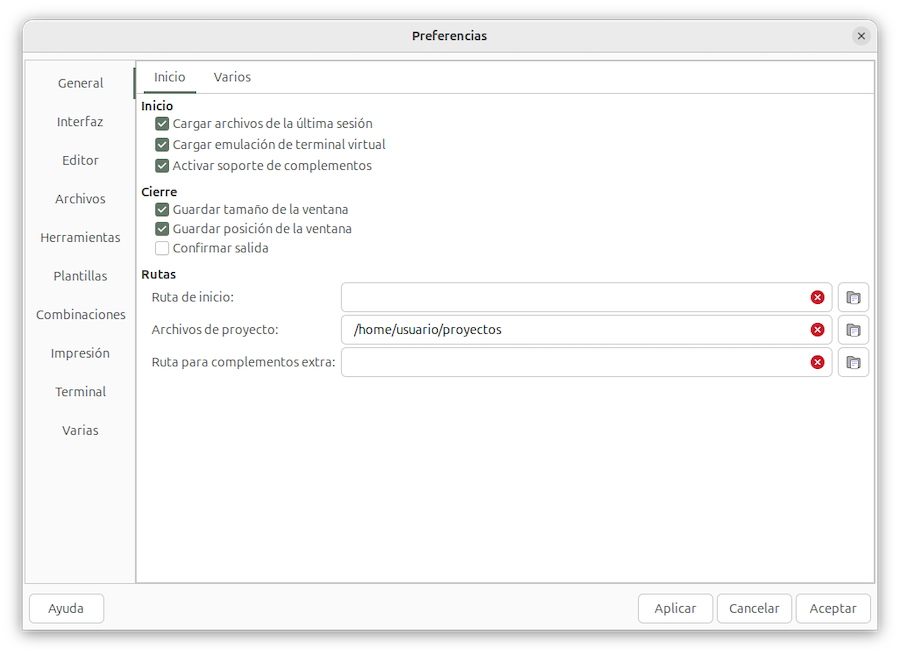900x655 pixels.
Task: Open Ayuda for preferences
Action: point(66,608)
